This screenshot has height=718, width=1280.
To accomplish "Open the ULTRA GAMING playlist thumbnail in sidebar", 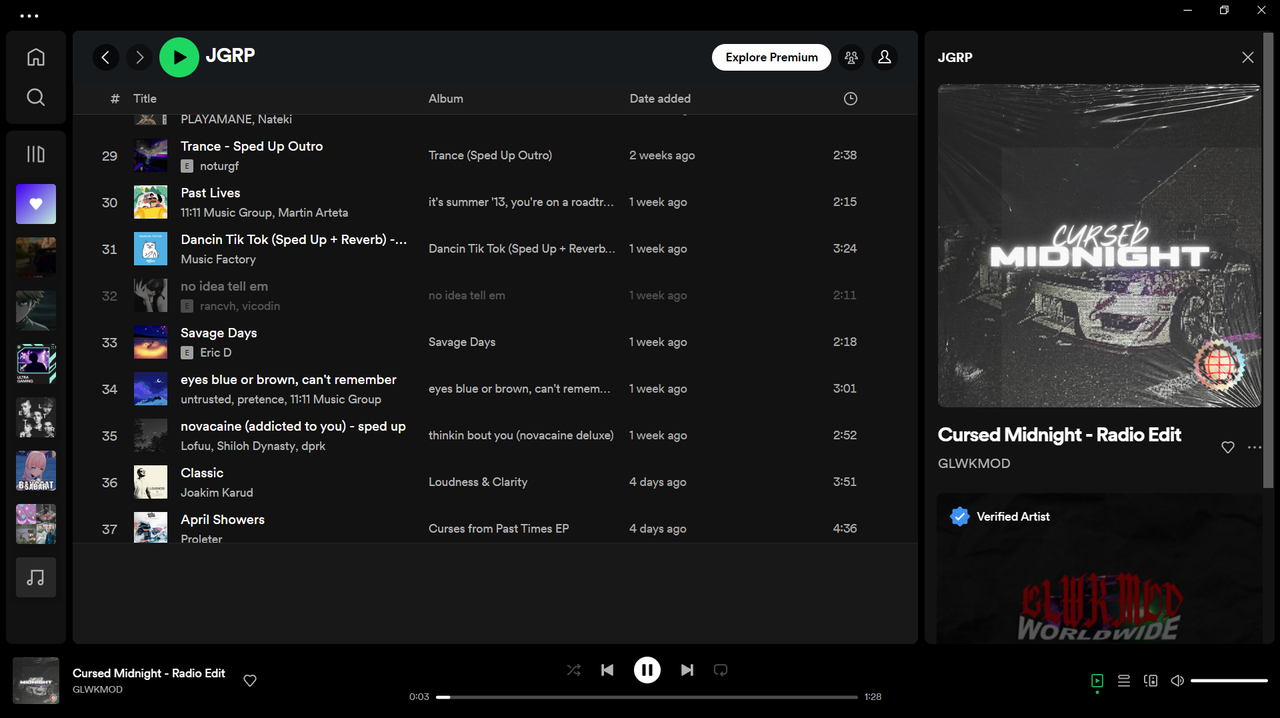I will coord(36,364).
